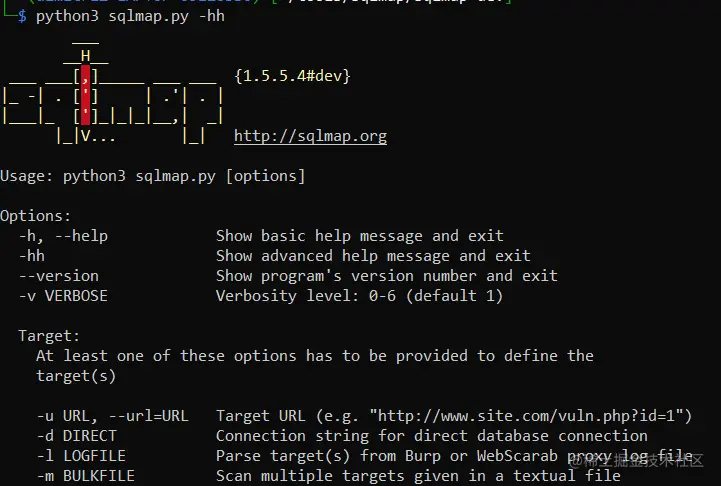Viewport: 721px width, 486px height.
Task: Click the --version option entry
Action: coord(58,276)
